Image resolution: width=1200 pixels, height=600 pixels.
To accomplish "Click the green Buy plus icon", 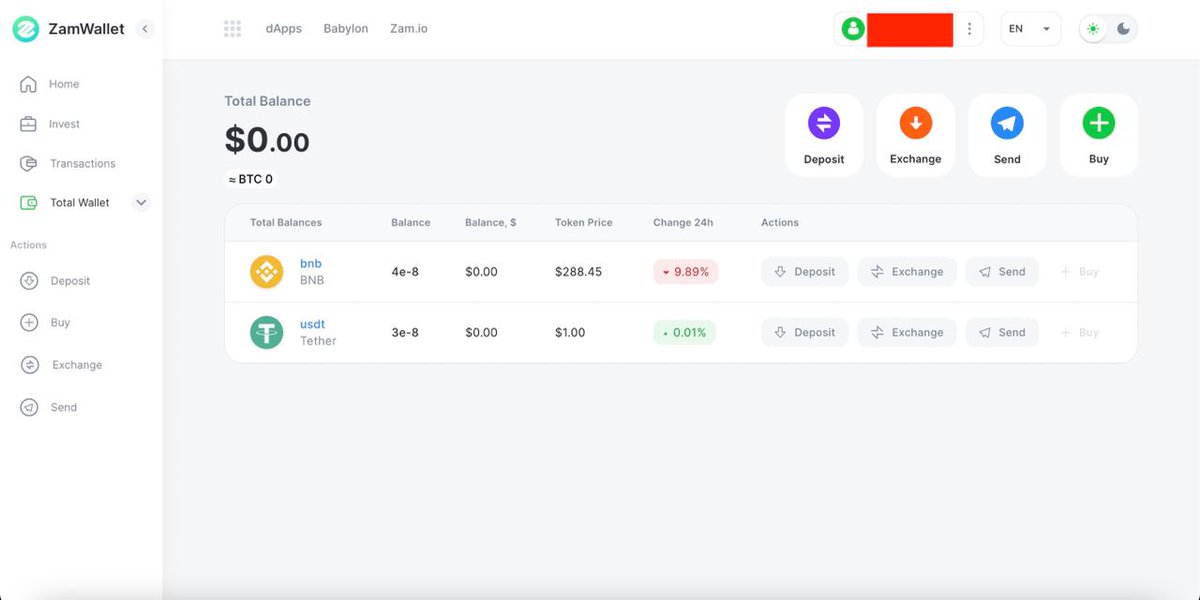I will tap(1098, 122).
